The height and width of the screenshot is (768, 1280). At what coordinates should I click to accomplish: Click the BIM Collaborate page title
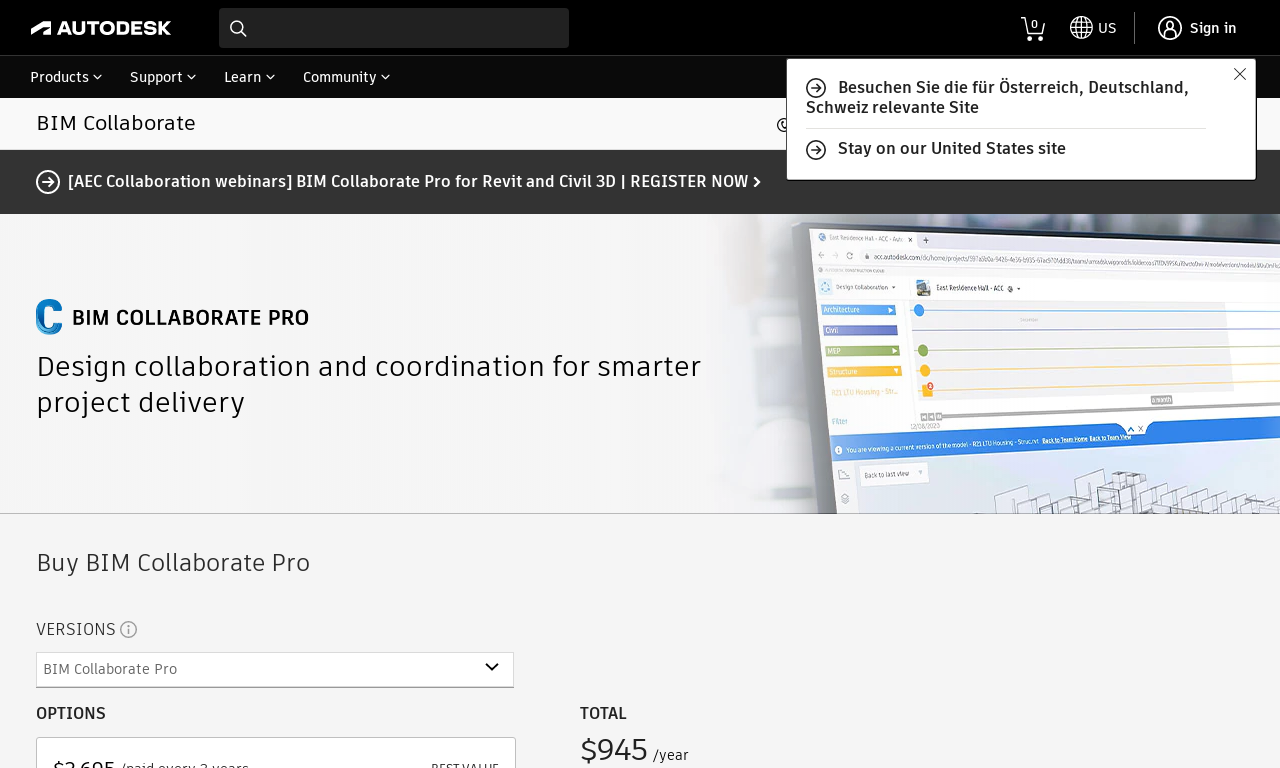click(116, 123)
